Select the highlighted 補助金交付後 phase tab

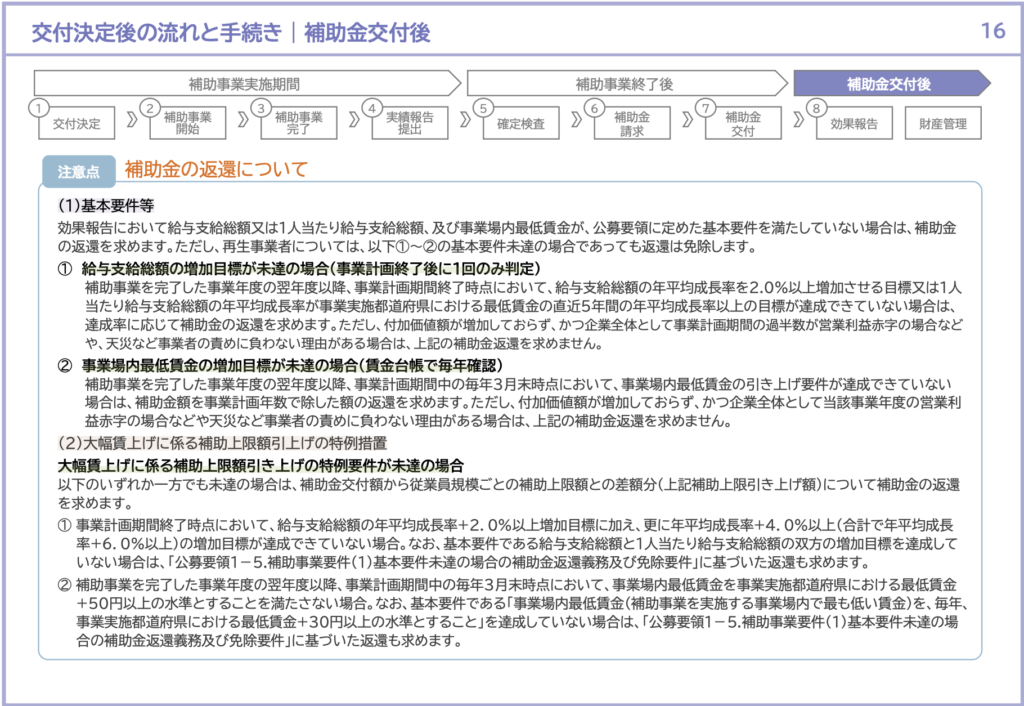click(888, 84)
